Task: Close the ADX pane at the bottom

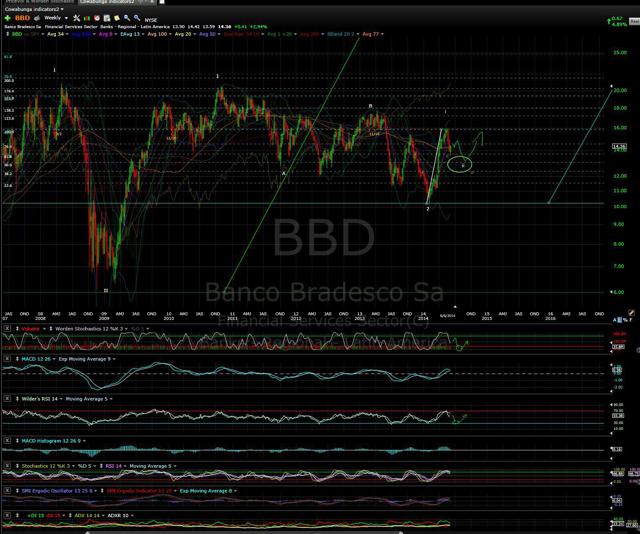Action: (x=7, y=516)
